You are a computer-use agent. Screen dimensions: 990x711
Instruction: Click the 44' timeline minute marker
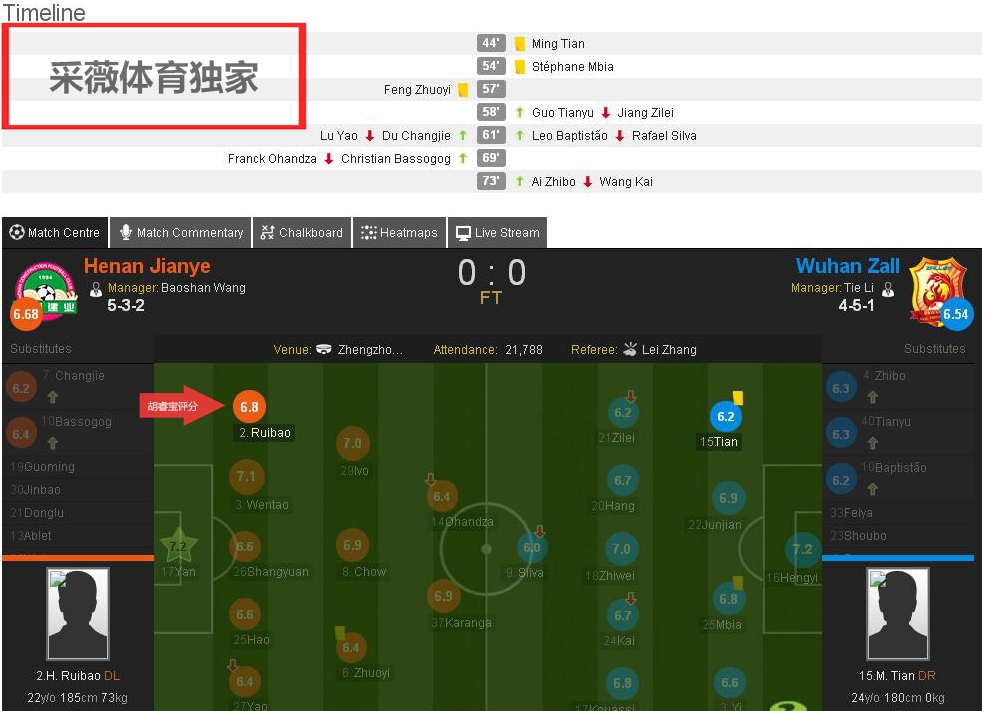491,43
